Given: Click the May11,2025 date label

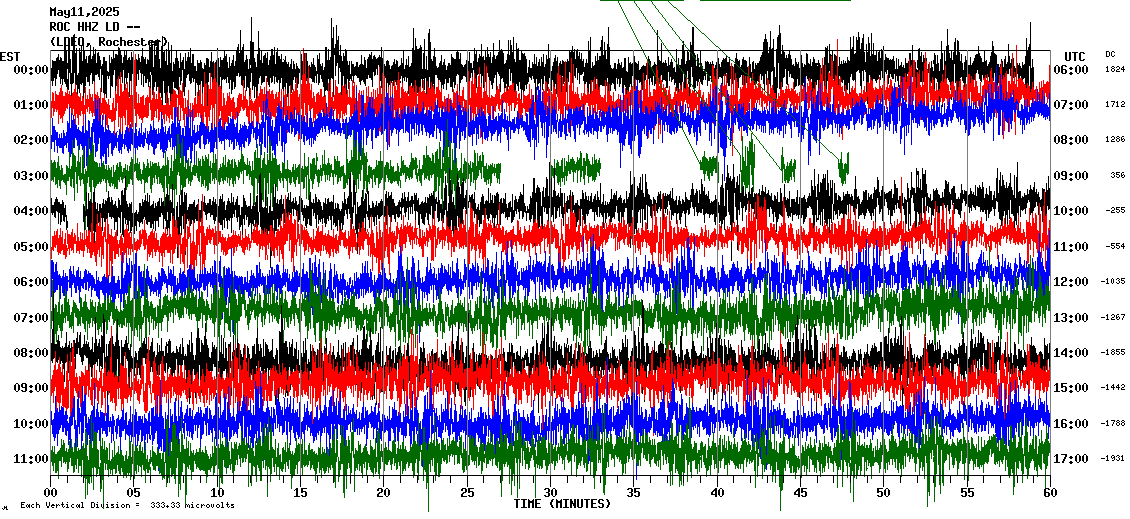Looking at the screenshot, I should 84,12.
